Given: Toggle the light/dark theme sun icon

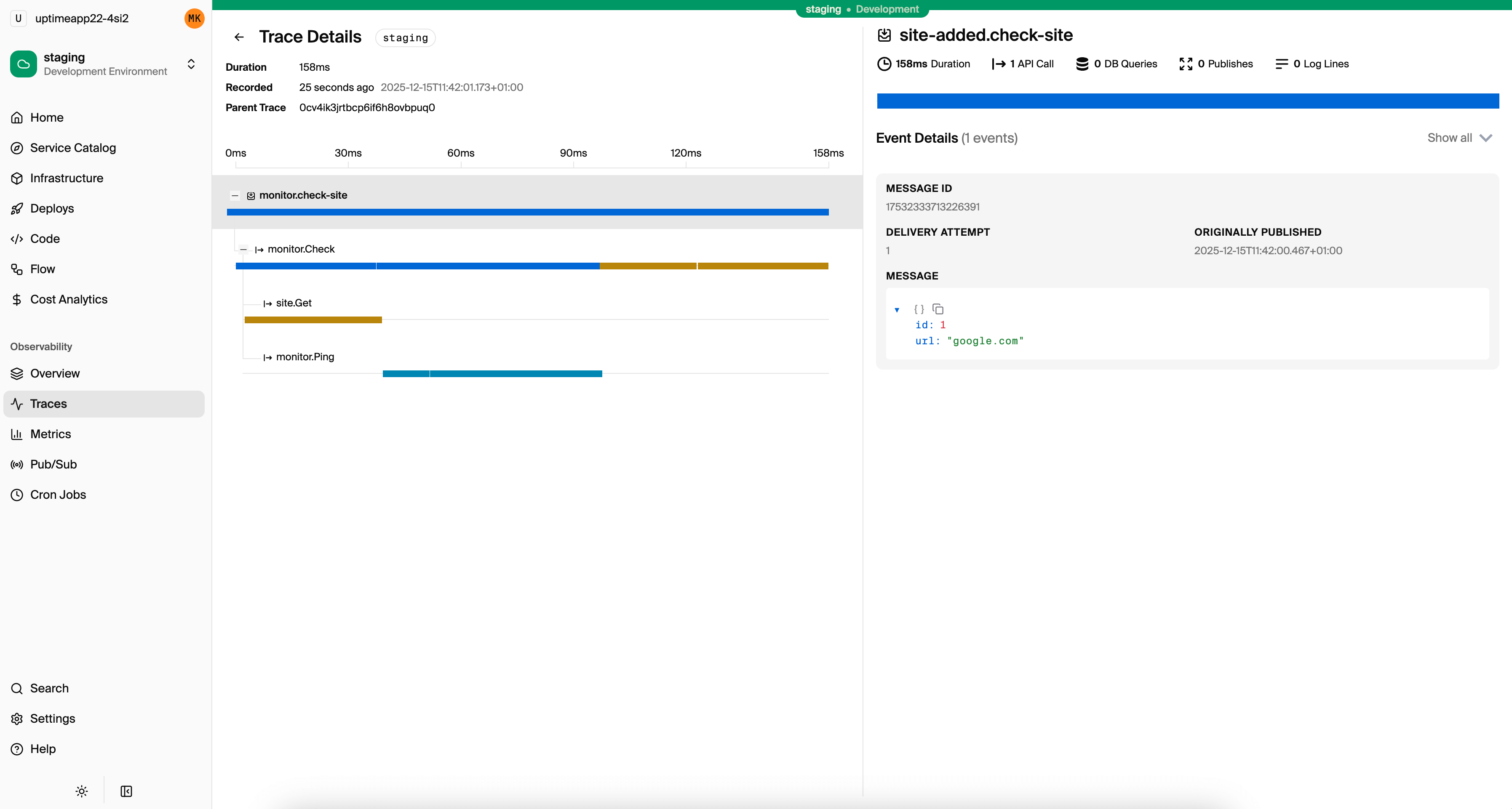Looking at the screenshot, I should coord(82,791).
